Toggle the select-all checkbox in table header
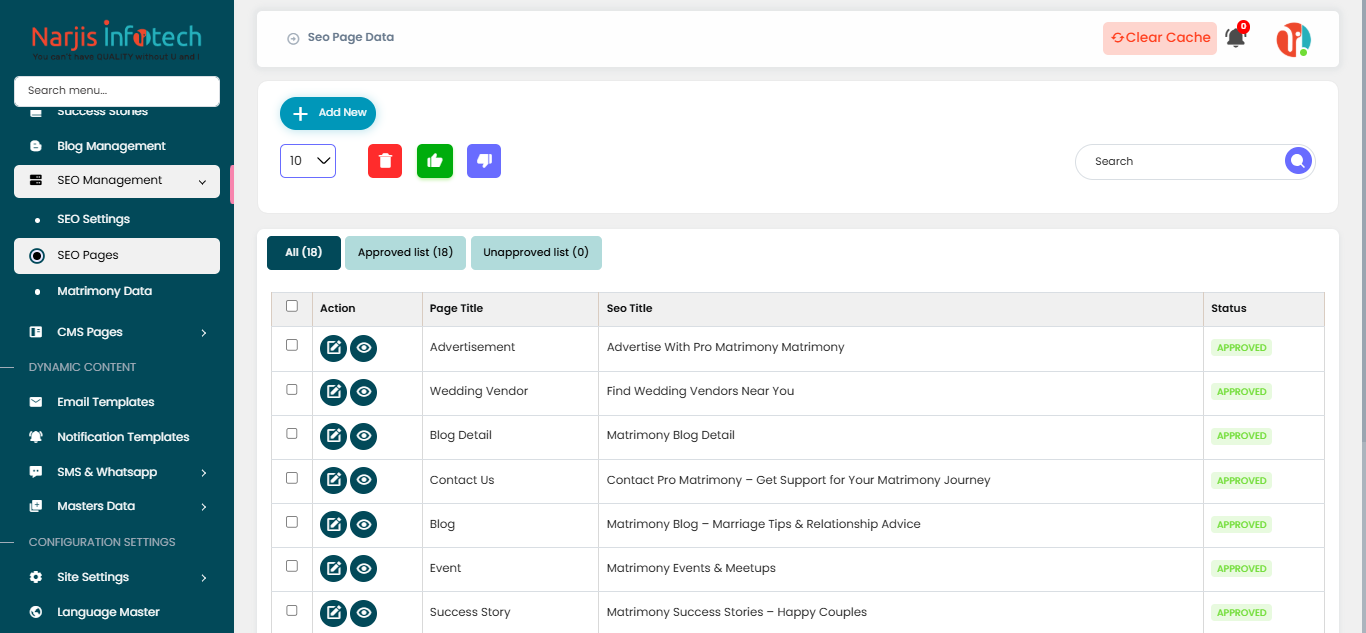The height and width of the screenshot is (633, 1366). point(292,306)
